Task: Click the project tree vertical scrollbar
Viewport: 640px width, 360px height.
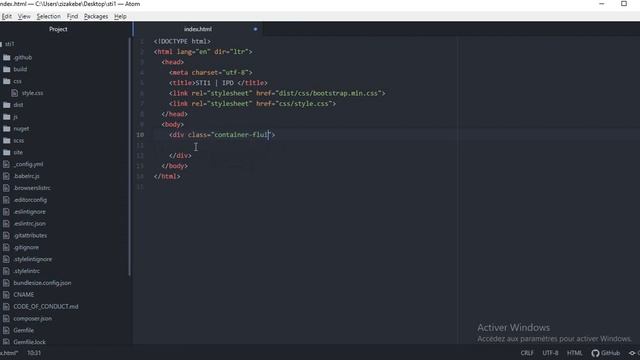Action: pyautogui.click(x=130, y=157)
